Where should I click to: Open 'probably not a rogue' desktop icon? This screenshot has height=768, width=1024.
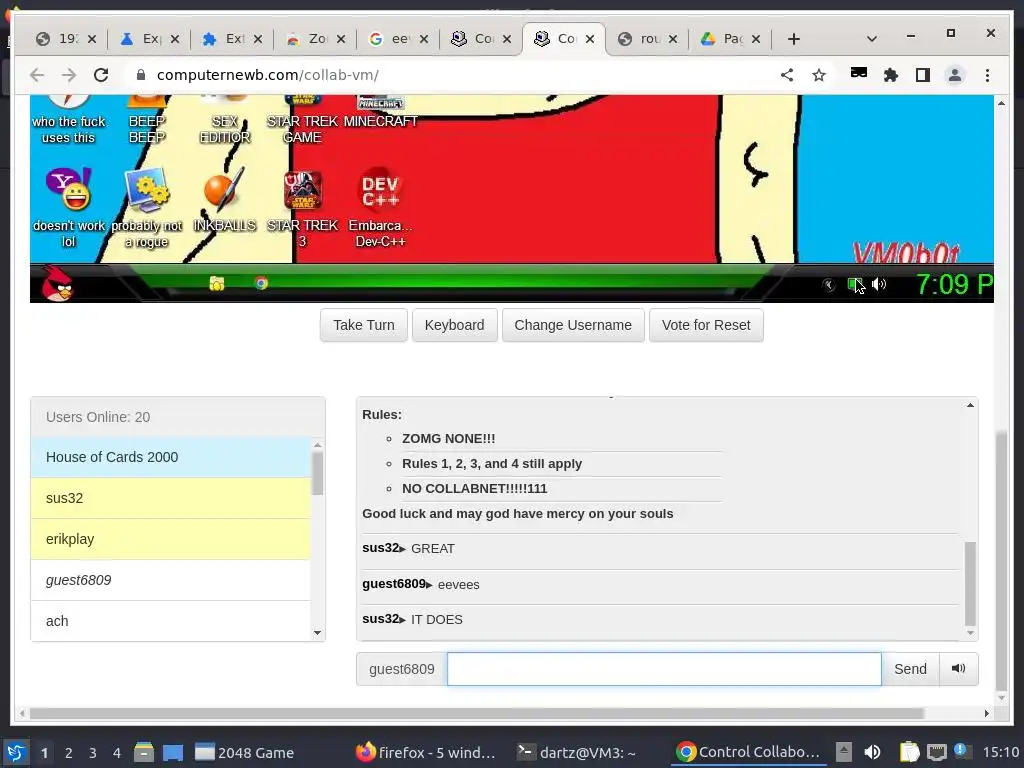(147, 189)
